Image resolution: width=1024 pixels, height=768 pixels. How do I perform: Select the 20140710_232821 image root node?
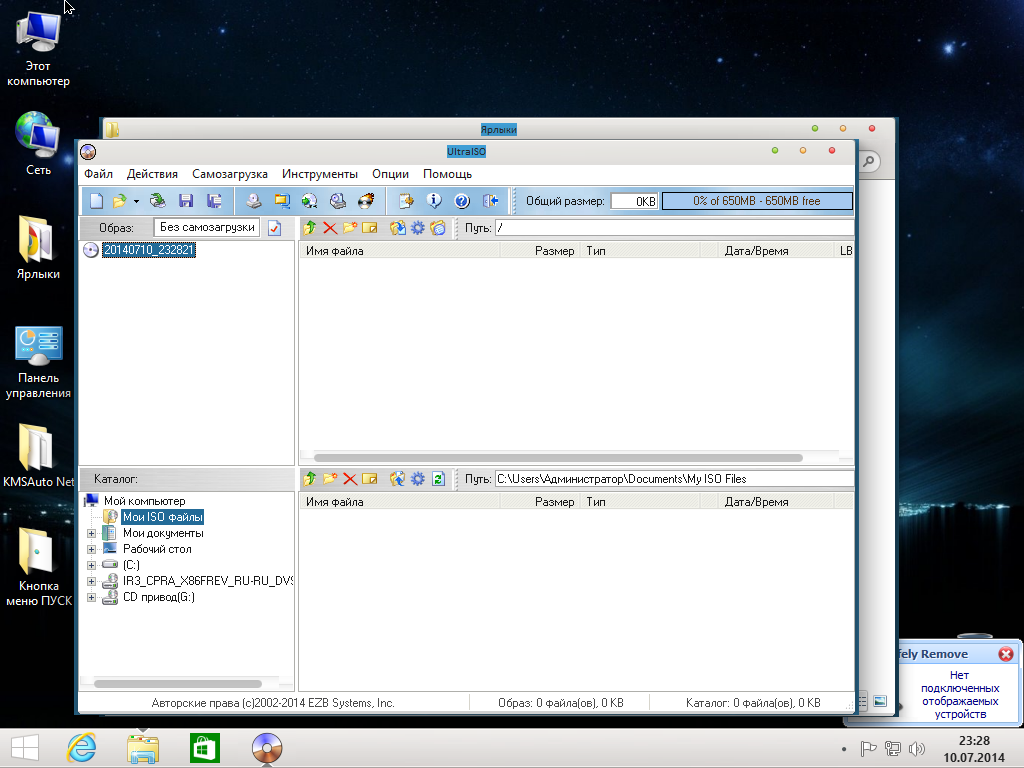(149, 250)
